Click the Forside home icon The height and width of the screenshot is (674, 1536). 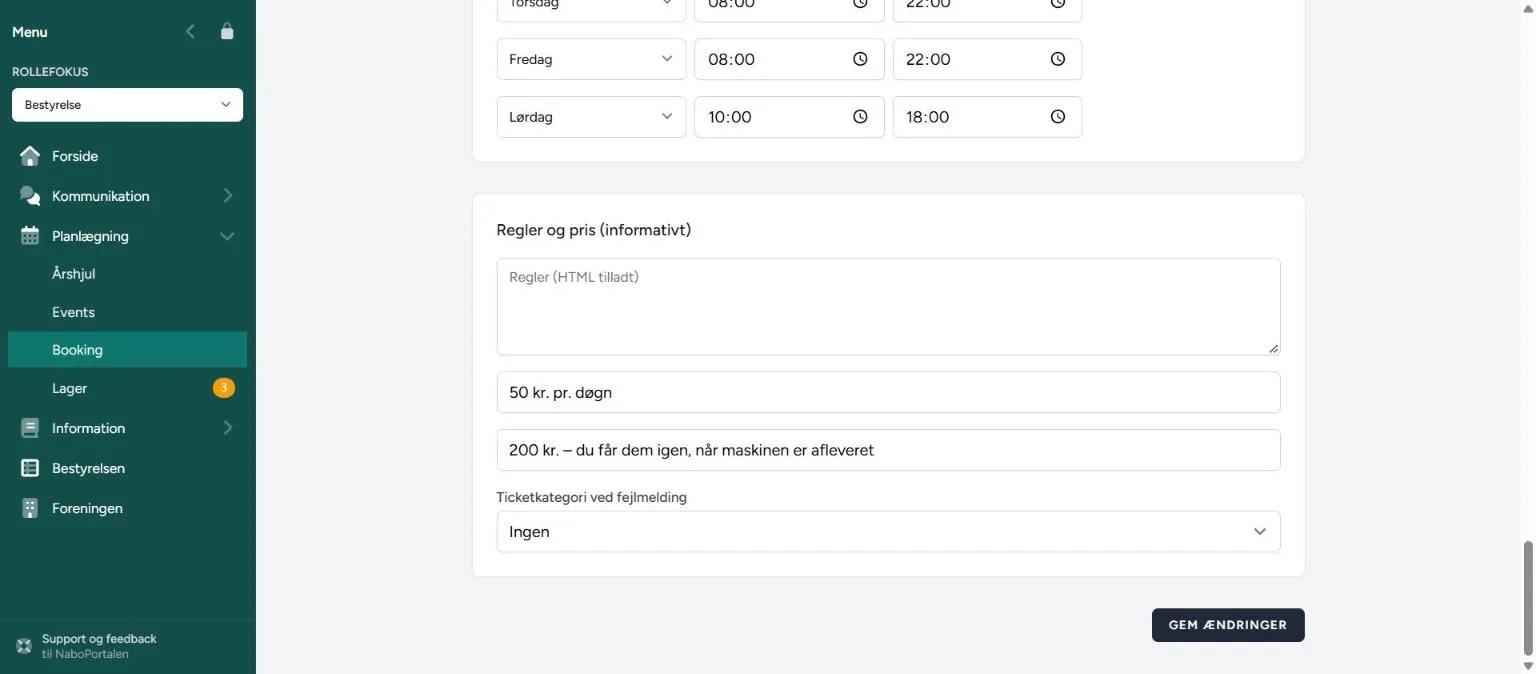pos(30,156)
